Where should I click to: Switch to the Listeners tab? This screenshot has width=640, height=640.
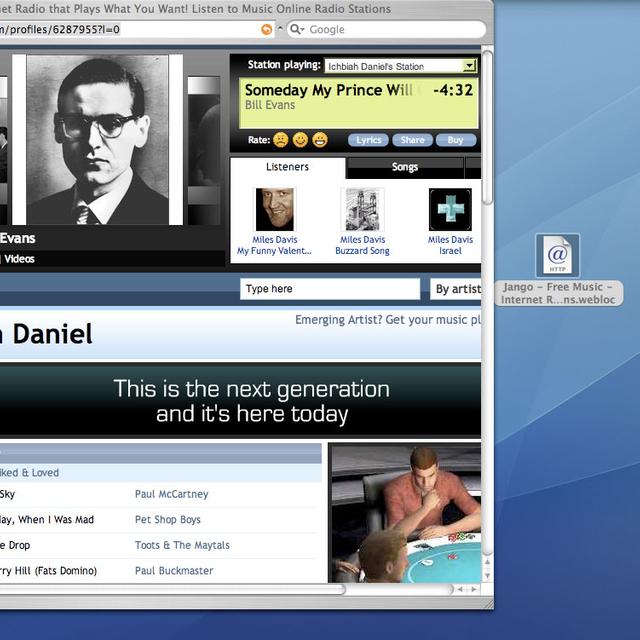287,167
